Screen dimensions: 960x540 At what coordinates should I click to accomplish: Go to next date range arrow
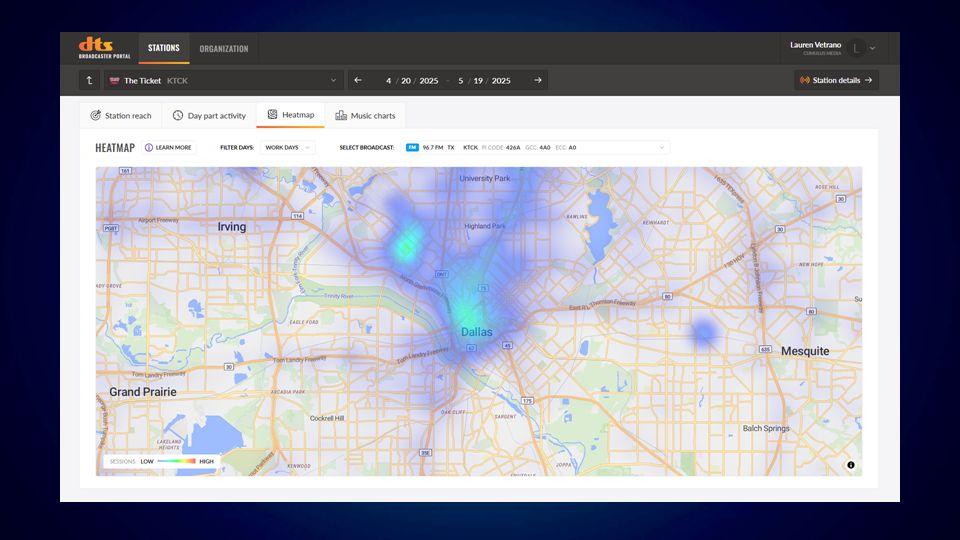point(538,80)
